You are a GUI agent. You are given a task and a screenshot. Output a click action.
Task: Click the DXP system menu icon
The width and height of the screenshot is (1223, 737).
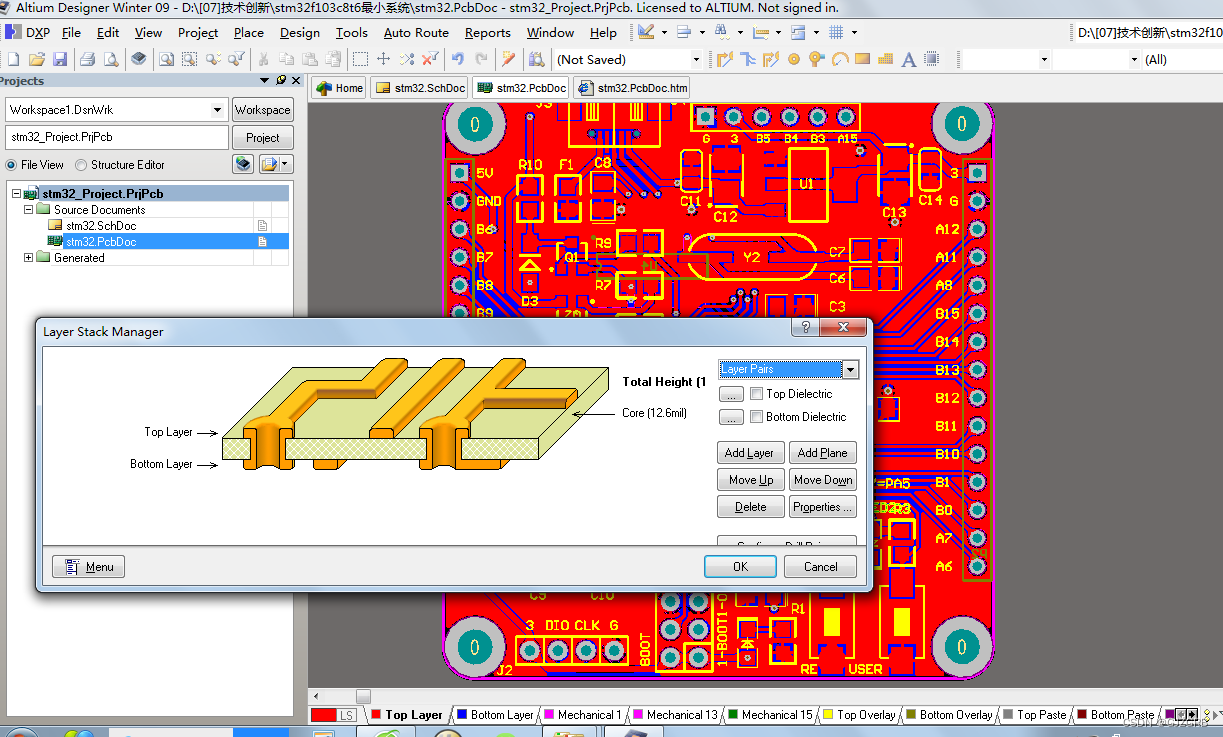(x=27, y=32)
